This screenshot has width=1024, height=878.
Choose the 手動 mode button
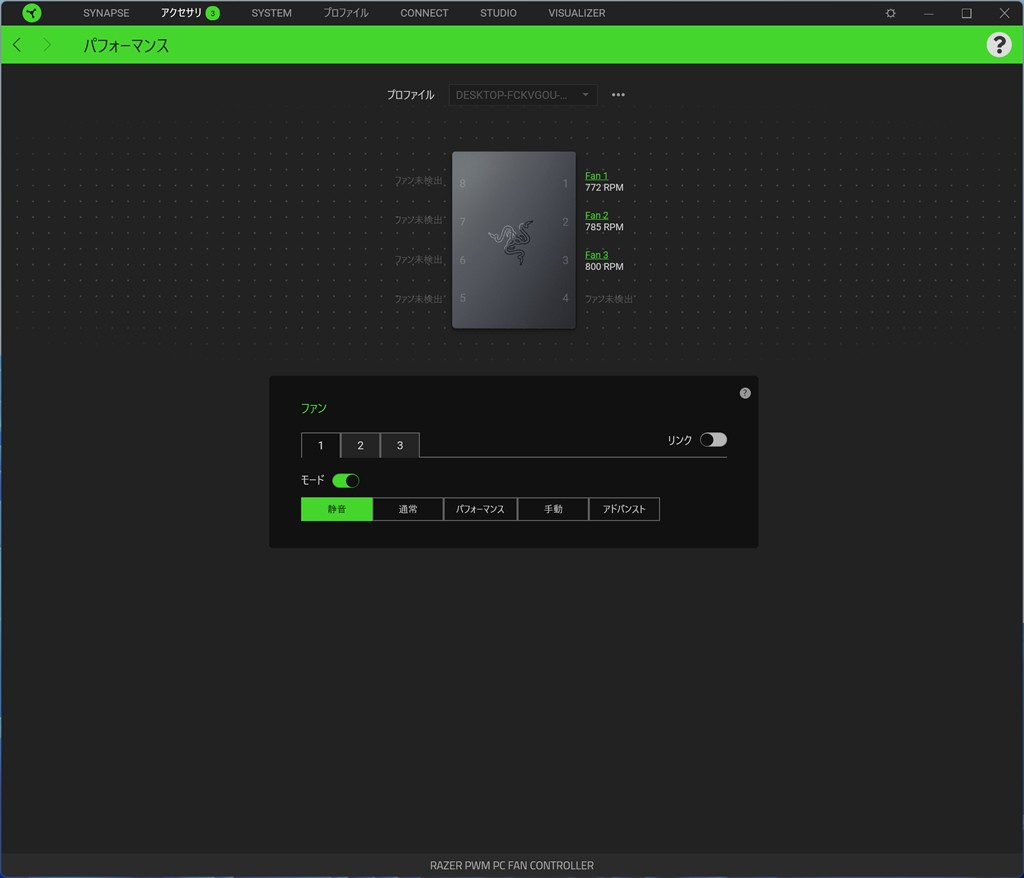tap(553, 509)
